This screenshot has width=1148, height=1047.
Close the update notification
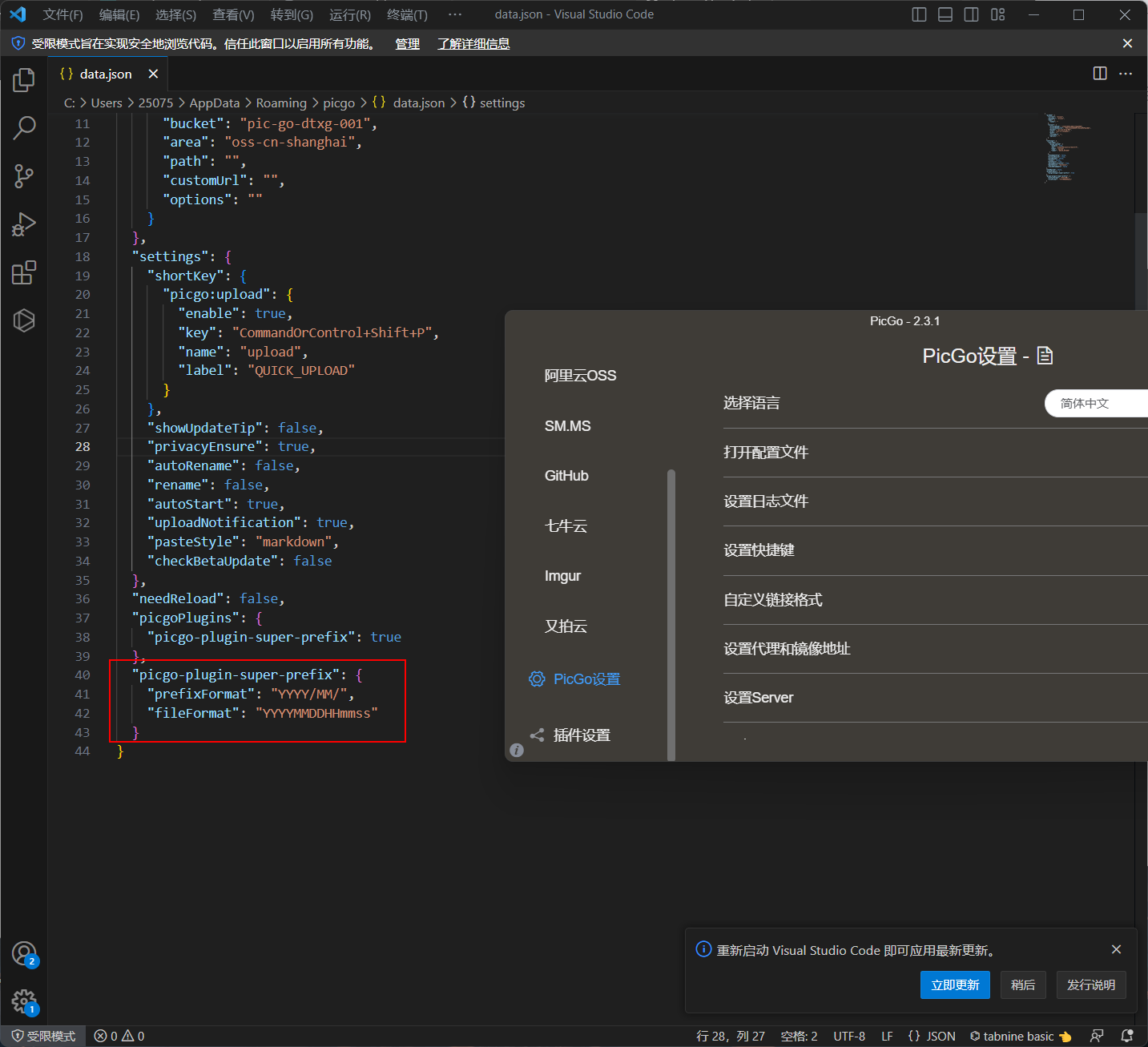point(1116,949)
